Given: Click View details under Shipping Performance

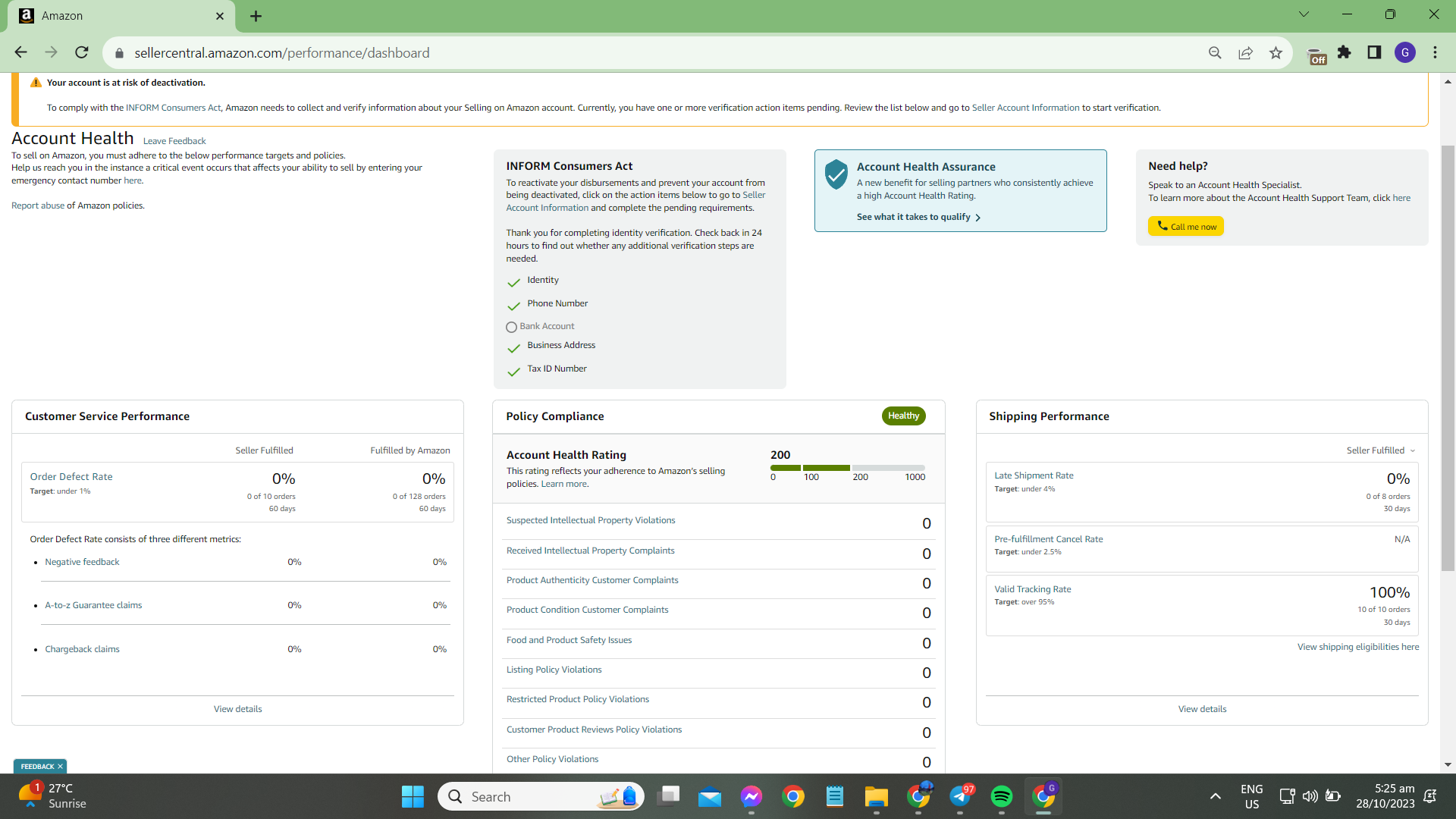Looking at the screenshot, I should (1202, 709).
